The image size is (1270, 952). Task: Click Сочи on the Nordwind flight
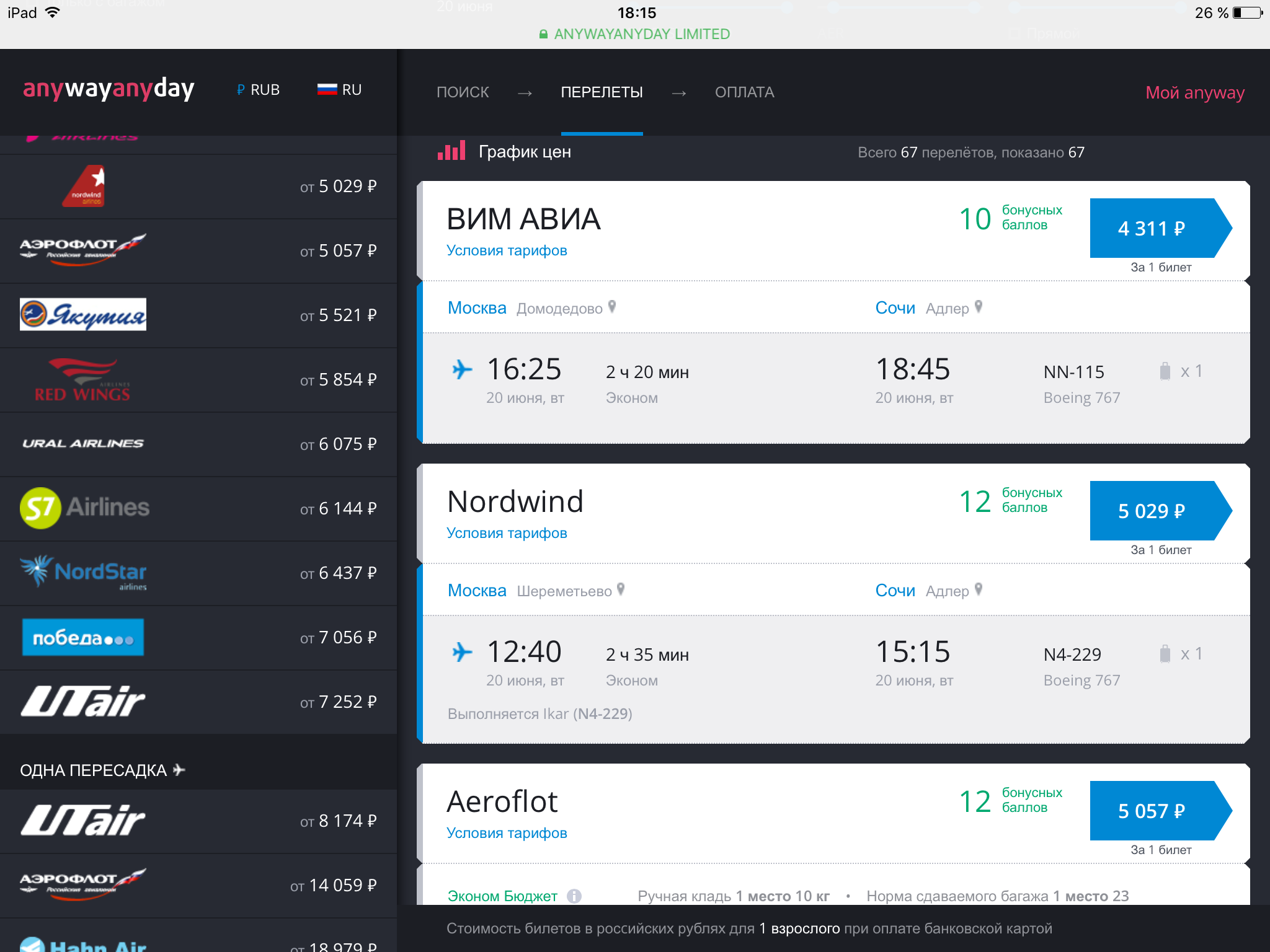(895, 591)
